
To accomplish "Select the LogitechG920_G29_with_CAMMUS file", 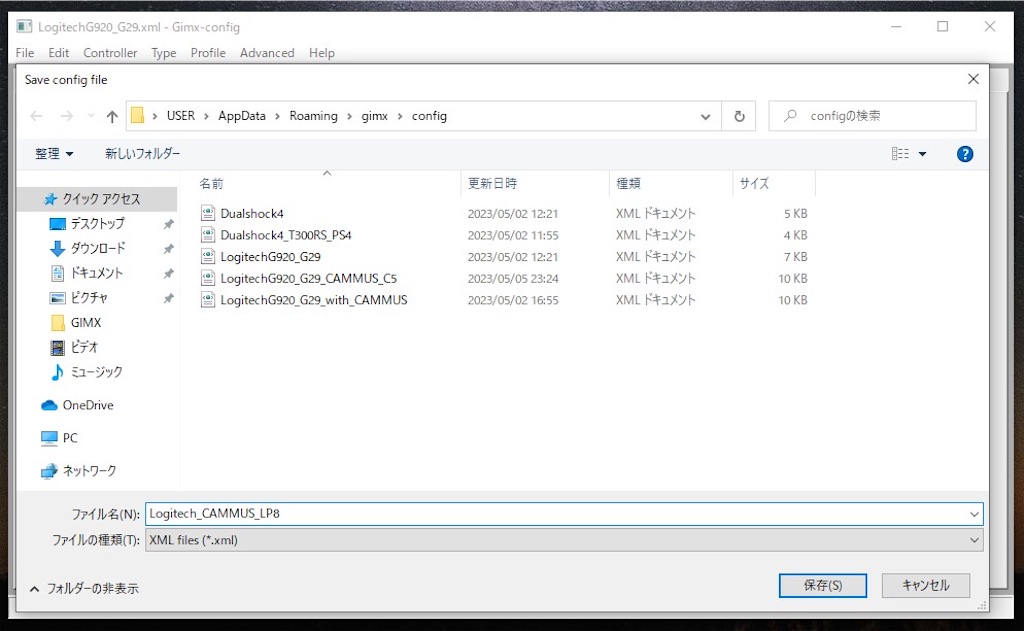I will click(313, 300).
